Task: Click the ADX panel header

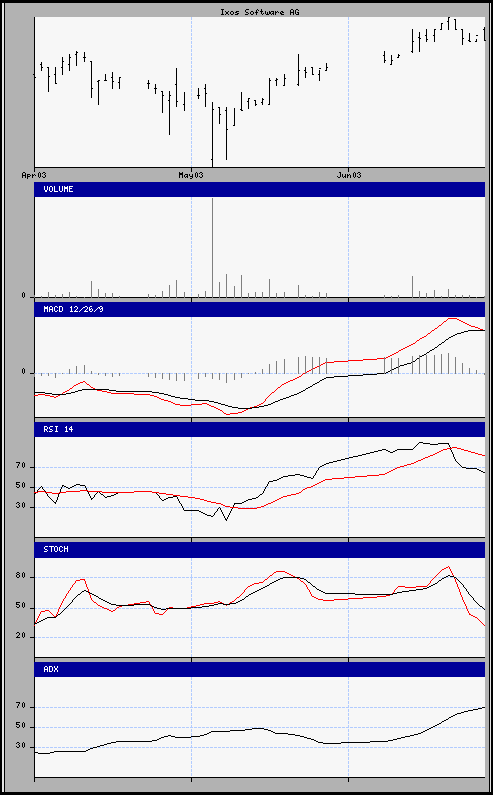Action: (260, 669)
